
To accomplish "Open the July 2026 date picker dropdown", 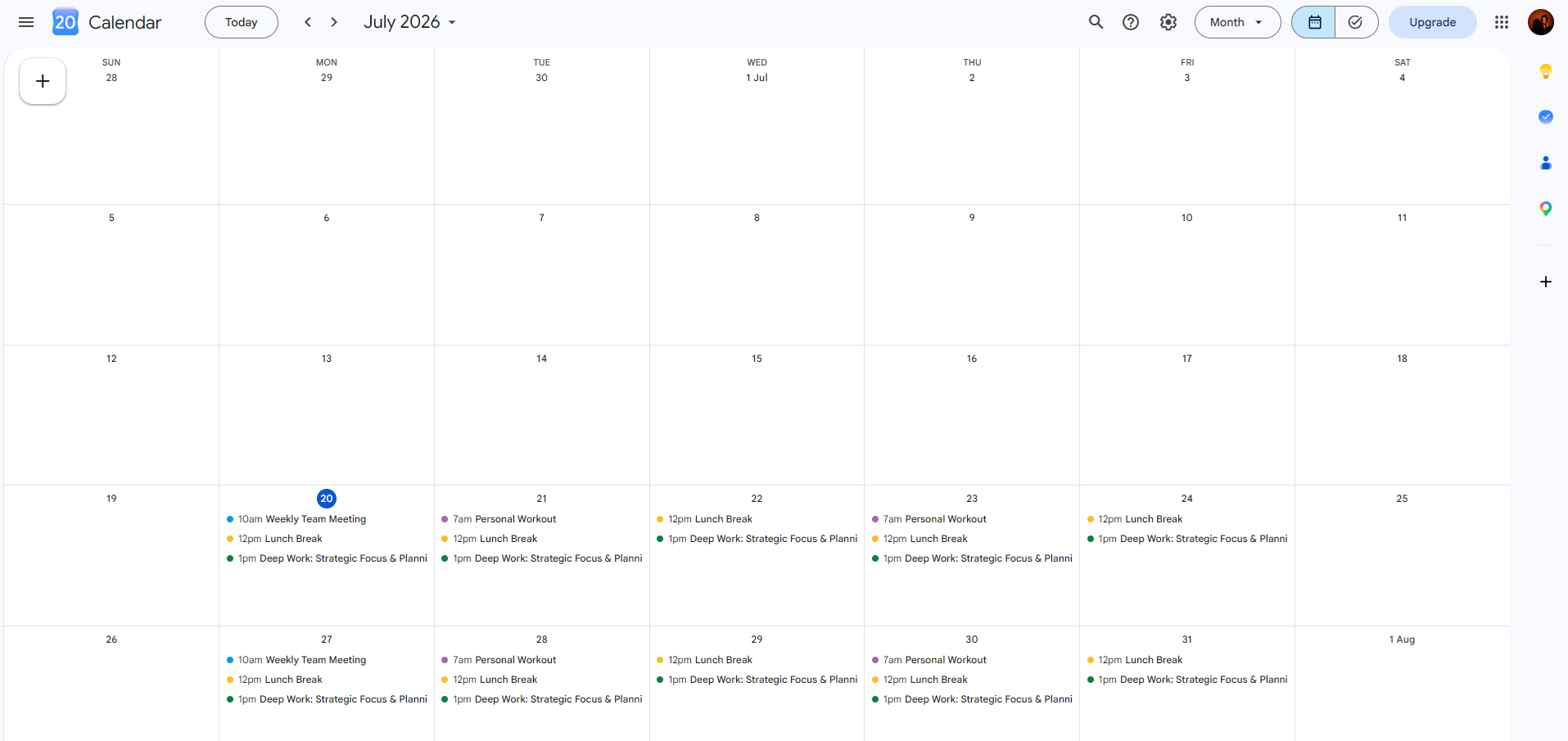I will pyautogui.click(x=409, y=22).
